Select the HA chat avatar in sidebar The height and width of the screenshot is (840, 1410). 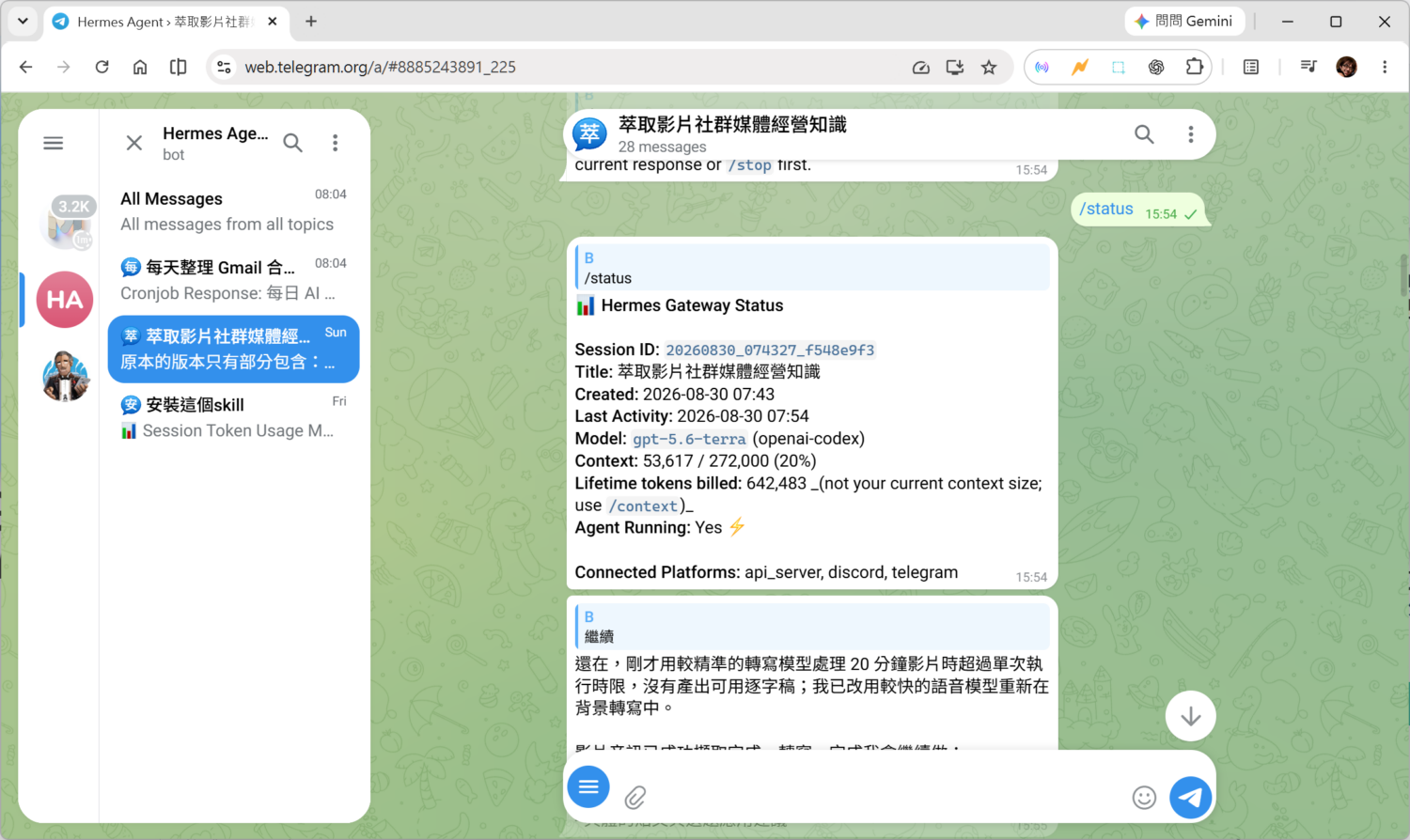pyautogui.click(x=65, y=300)
